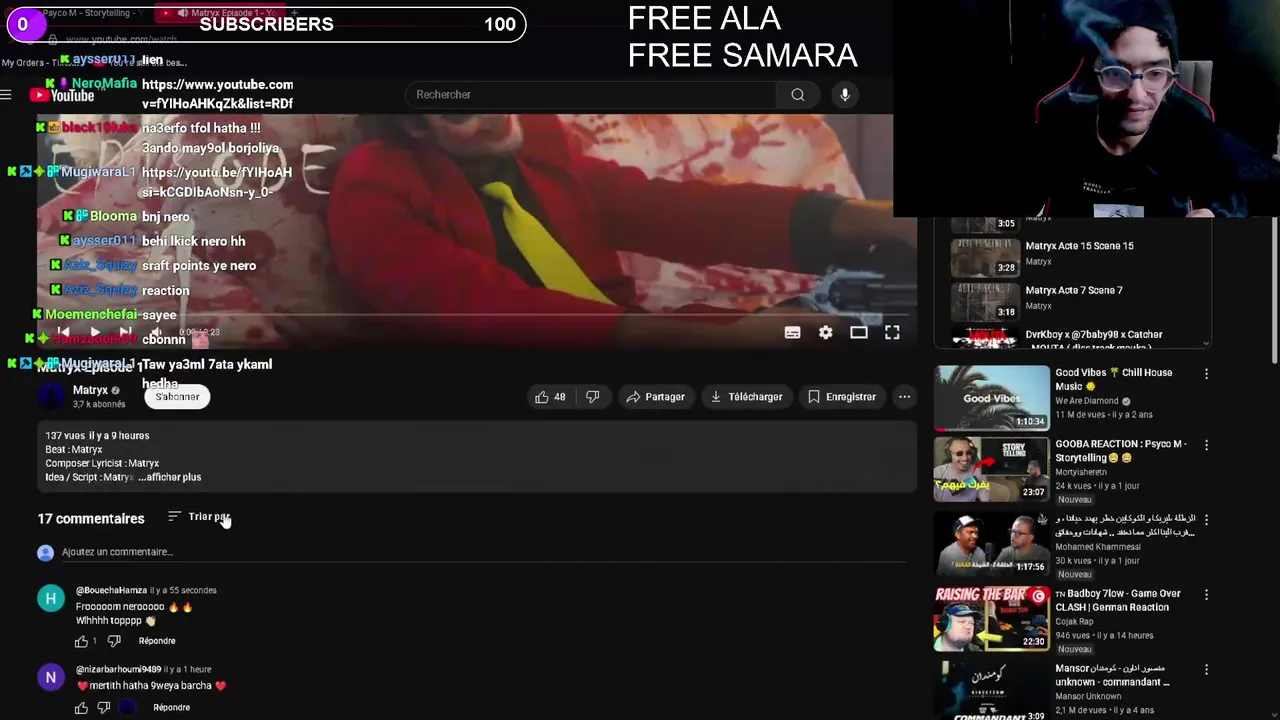Open GOOBA REACTION Psyco M thumbnail
This screenshot has height=720, width=1280.
pos(992,468)
